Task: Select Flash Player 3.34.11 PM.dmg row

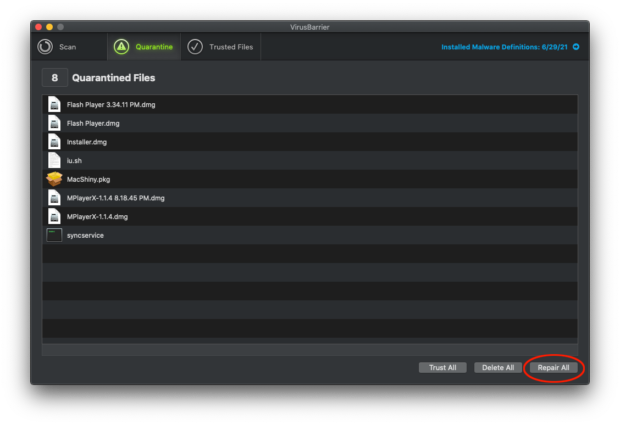Action: [x=111, y=104]
